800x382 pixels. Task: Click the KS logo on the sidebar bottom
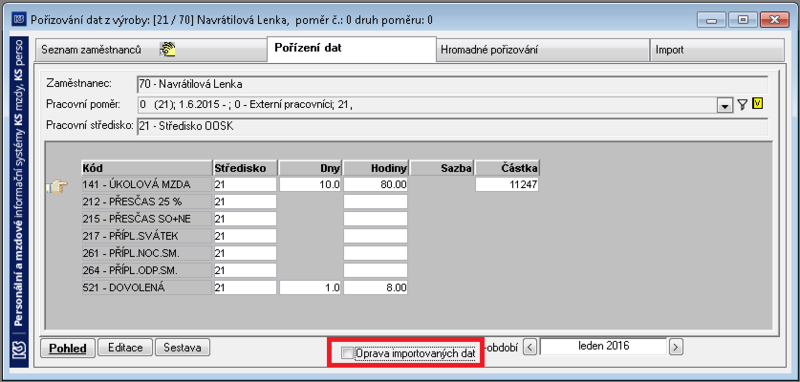coord(19,350)
